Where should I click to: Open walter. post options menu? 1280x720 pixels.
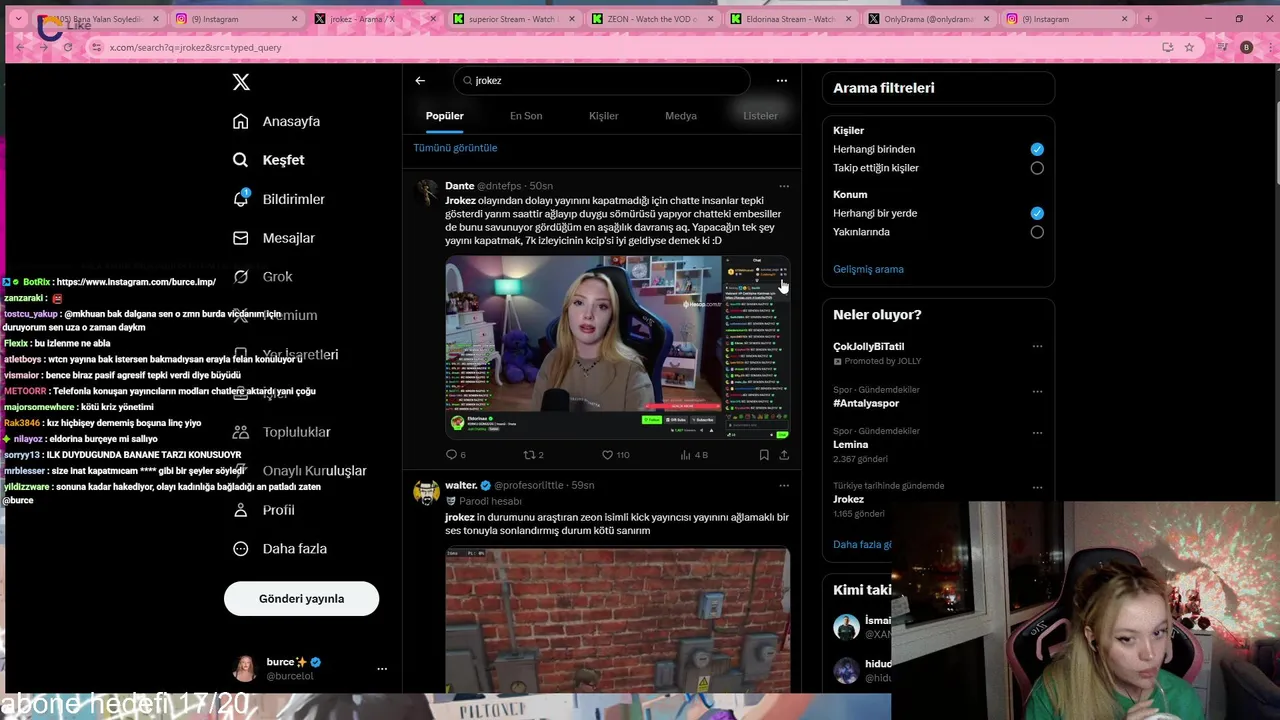pos(784,485)
